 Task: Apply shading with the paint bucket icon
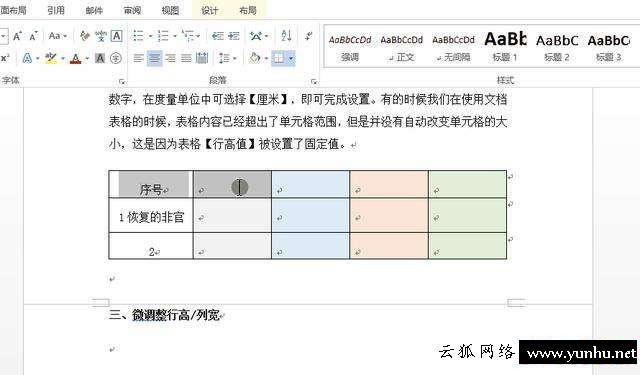[255, 58]
